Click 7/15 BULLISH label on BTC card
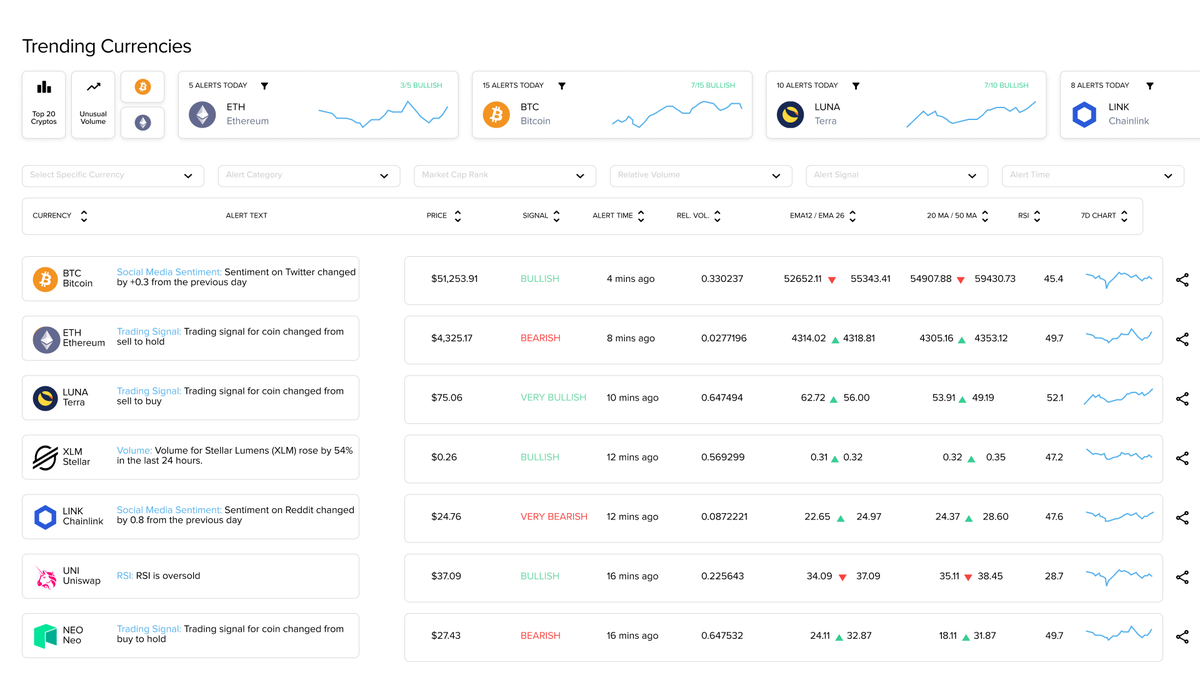The width and height of the screenshot is (1200, 675). (x=713, y=86)
